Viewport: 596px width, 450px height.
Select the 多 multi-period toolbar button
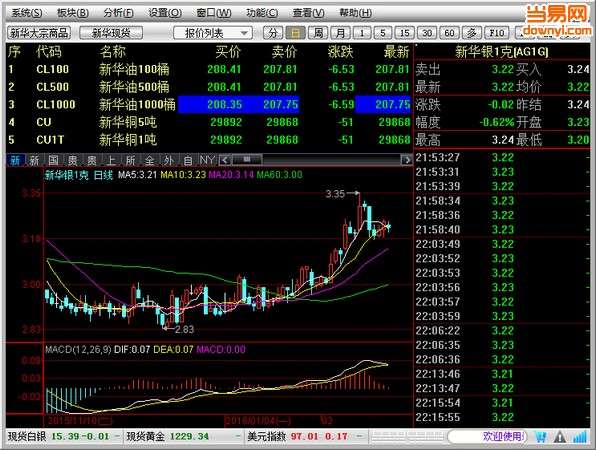coord(471,33)
